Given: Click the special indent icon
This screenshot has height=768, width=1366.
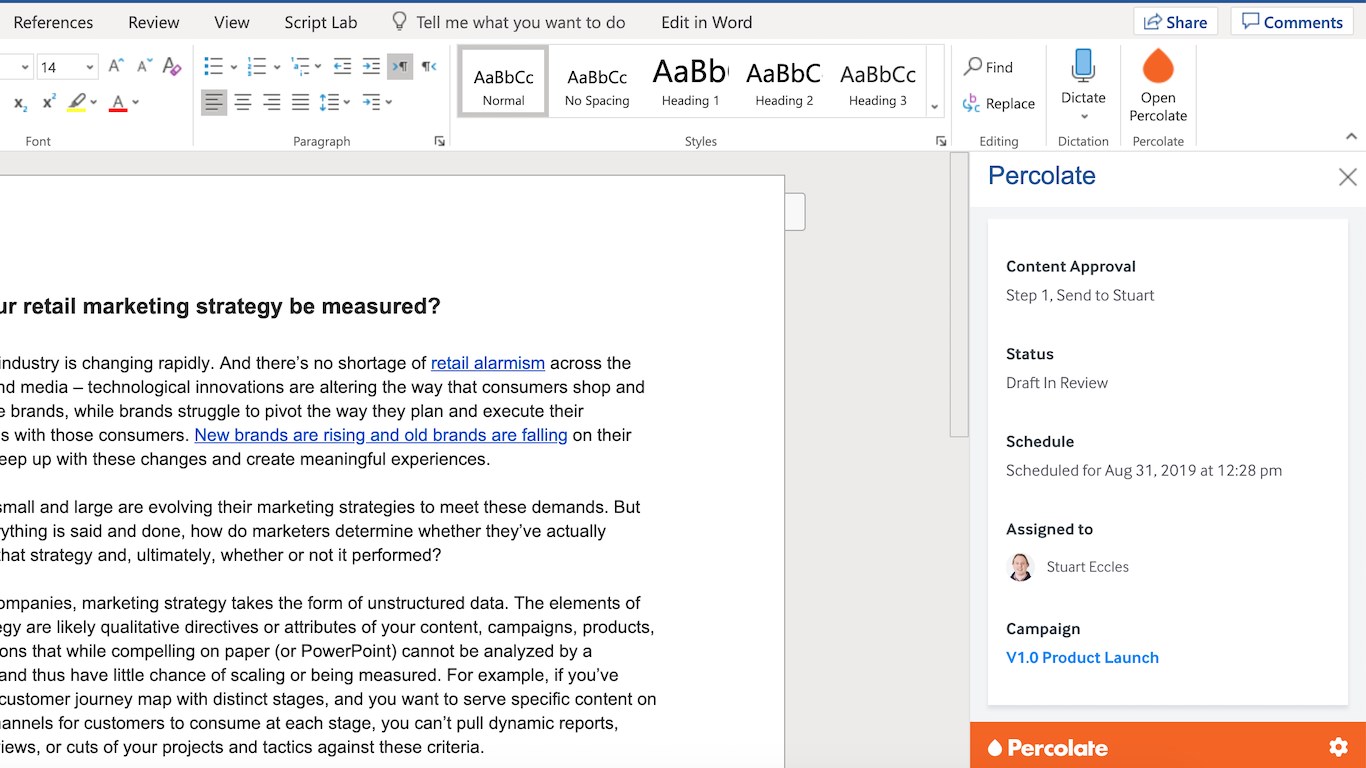Looking at the screenshot, I should [x=372, y=102].
